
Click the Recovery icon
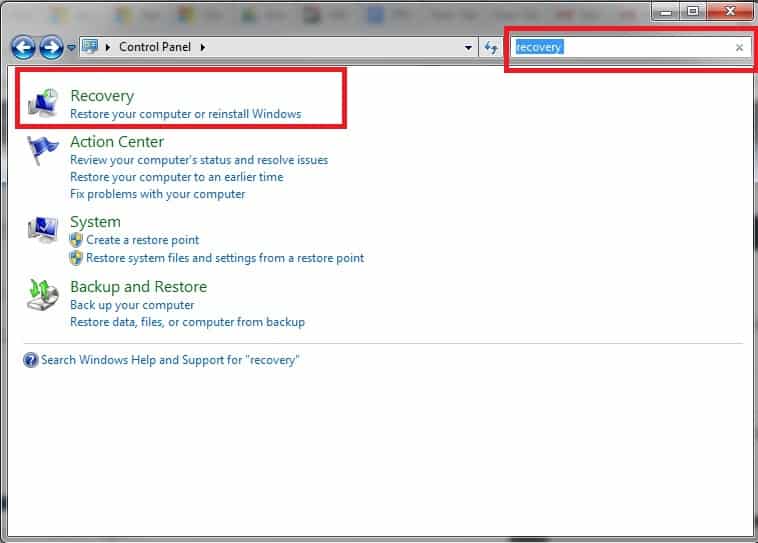(44, 103)
